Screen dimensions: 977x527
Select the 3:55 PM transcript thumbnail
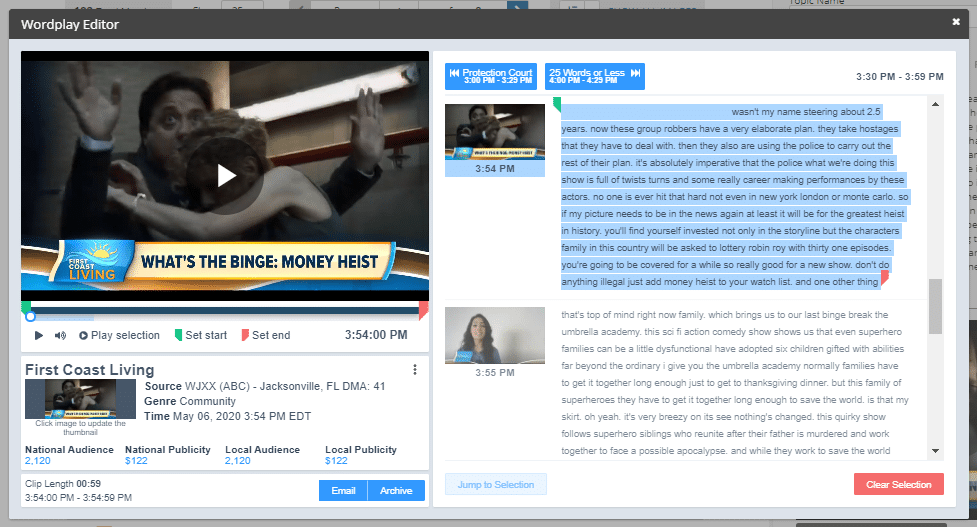click(x=495, y=335)
